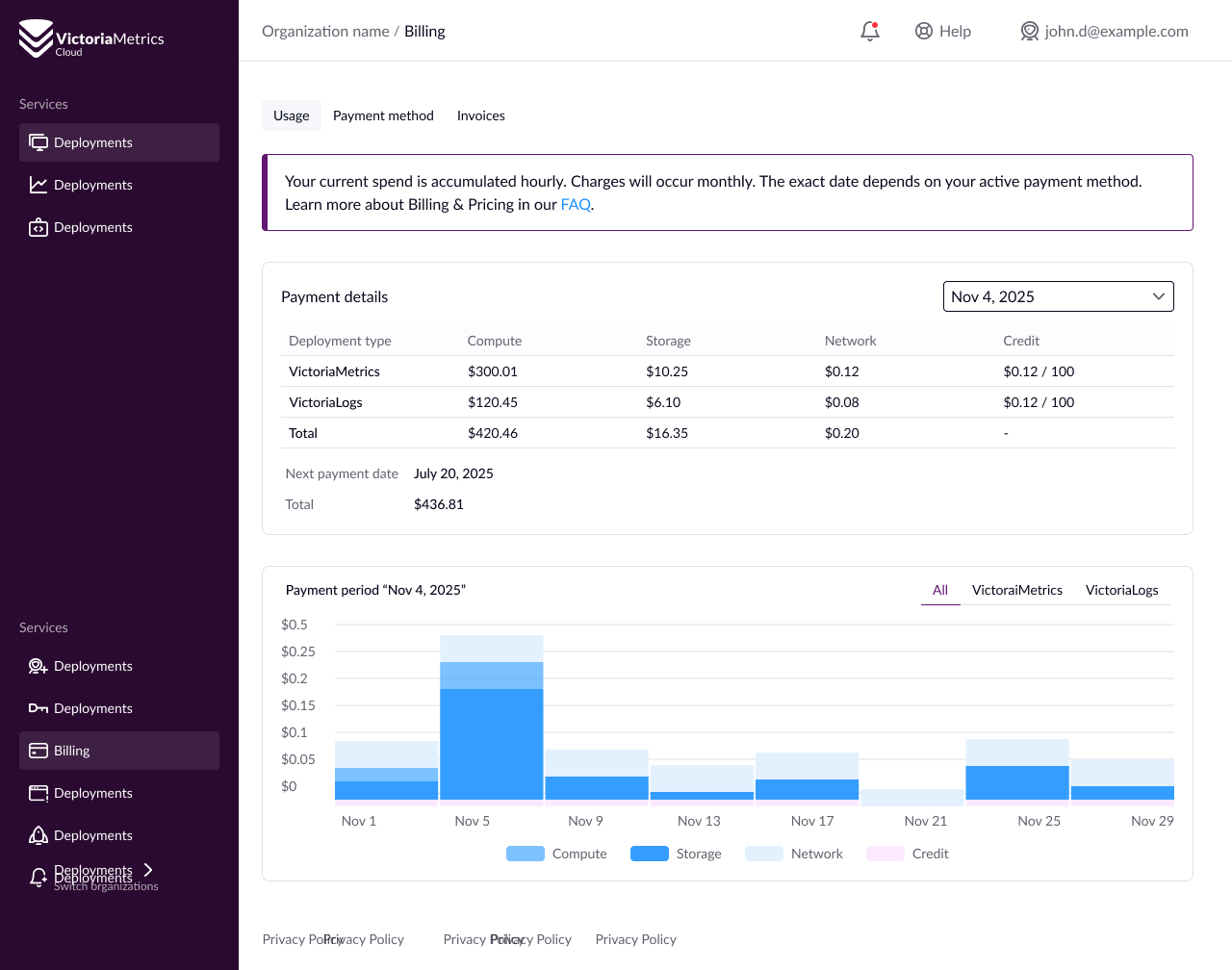Expand the Switch organizations chevron
The width and height of the screenshot is (1232, 970).
point(148,870)
